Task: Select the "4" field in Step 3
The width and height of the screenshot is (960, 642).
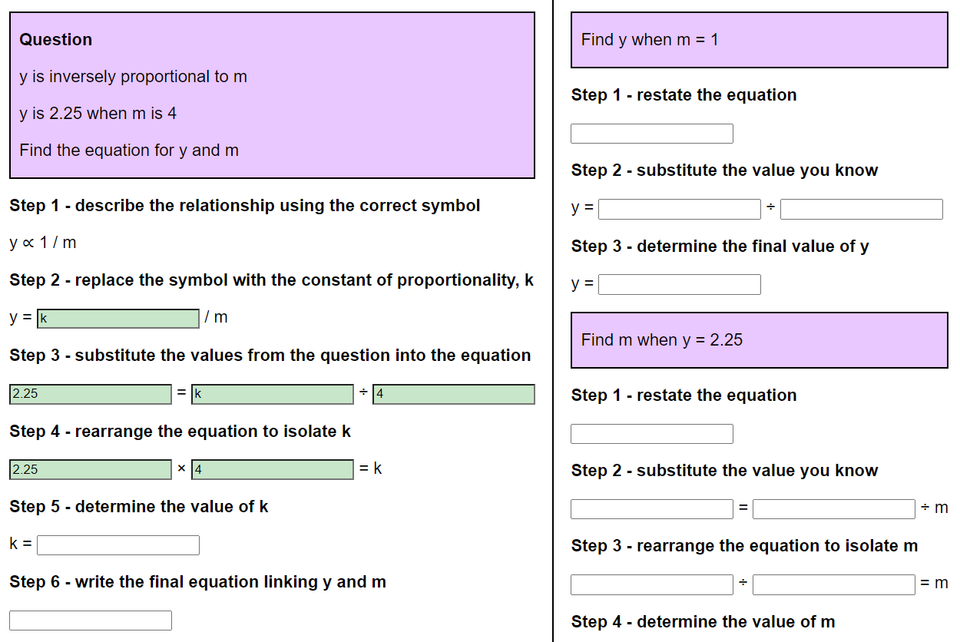Action: (453, 393)
